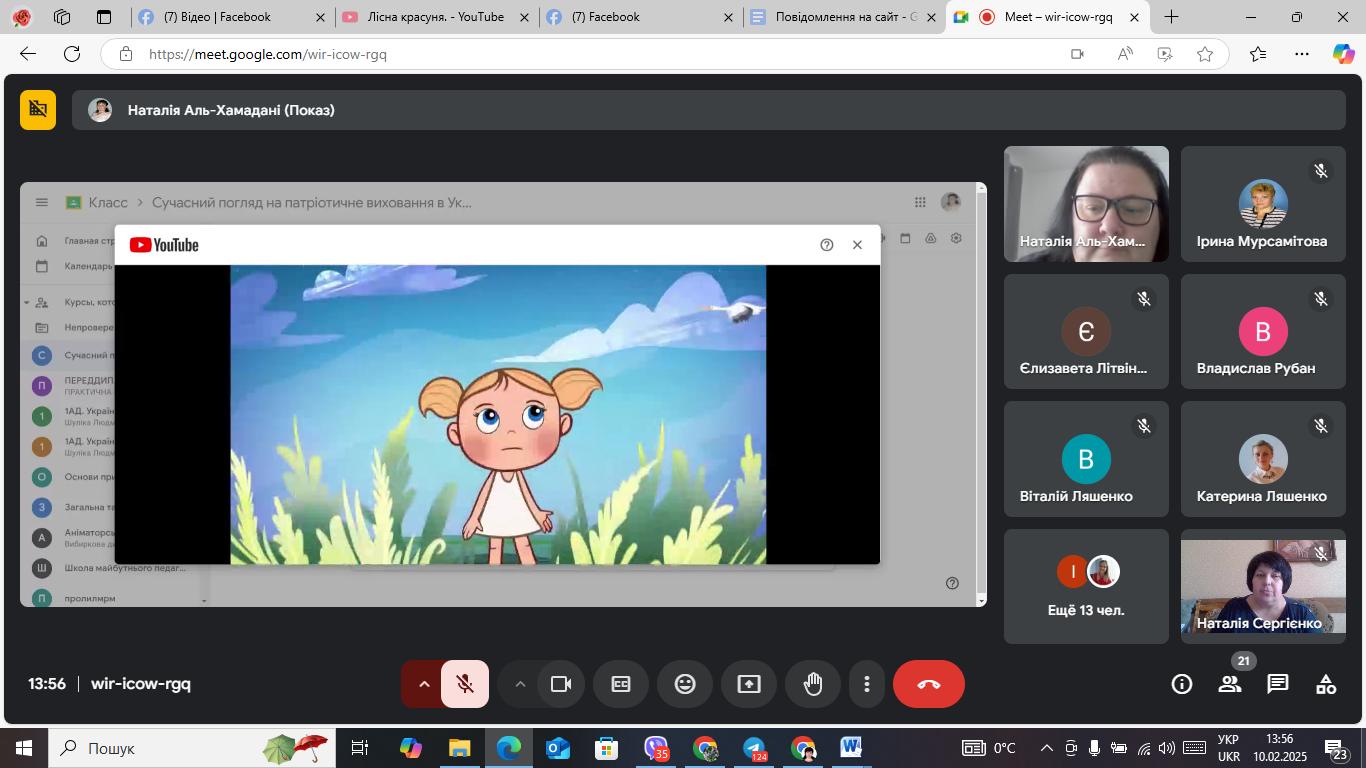Viewport: 1366px width, 768px height.
Task: Open the hamburger menu in shared Classroom
Action: 42,202
